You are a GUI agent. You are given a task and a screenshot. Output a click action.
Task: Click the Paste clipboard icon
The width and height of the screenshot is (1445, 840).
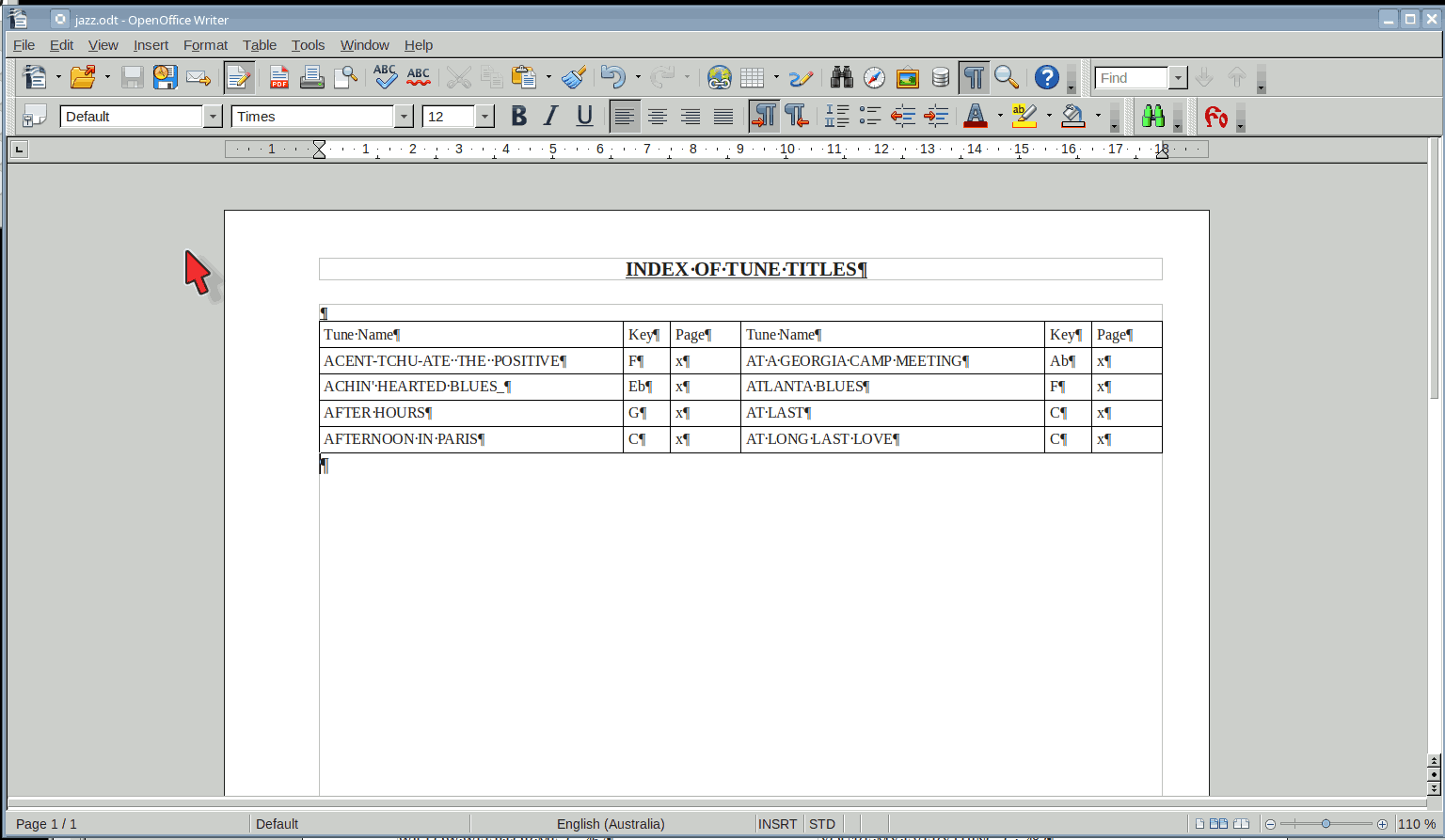pos(524,77)
